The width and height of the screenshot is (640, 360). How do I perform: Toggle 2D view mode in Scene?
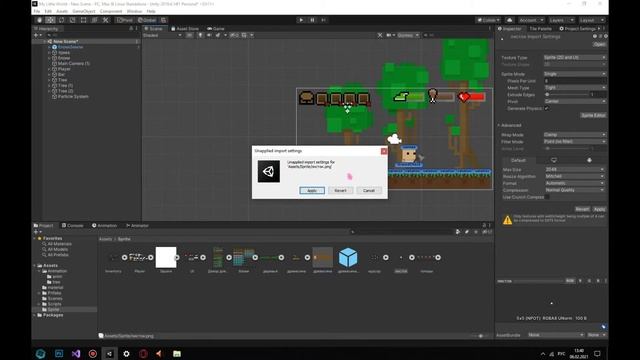[189, 36]
